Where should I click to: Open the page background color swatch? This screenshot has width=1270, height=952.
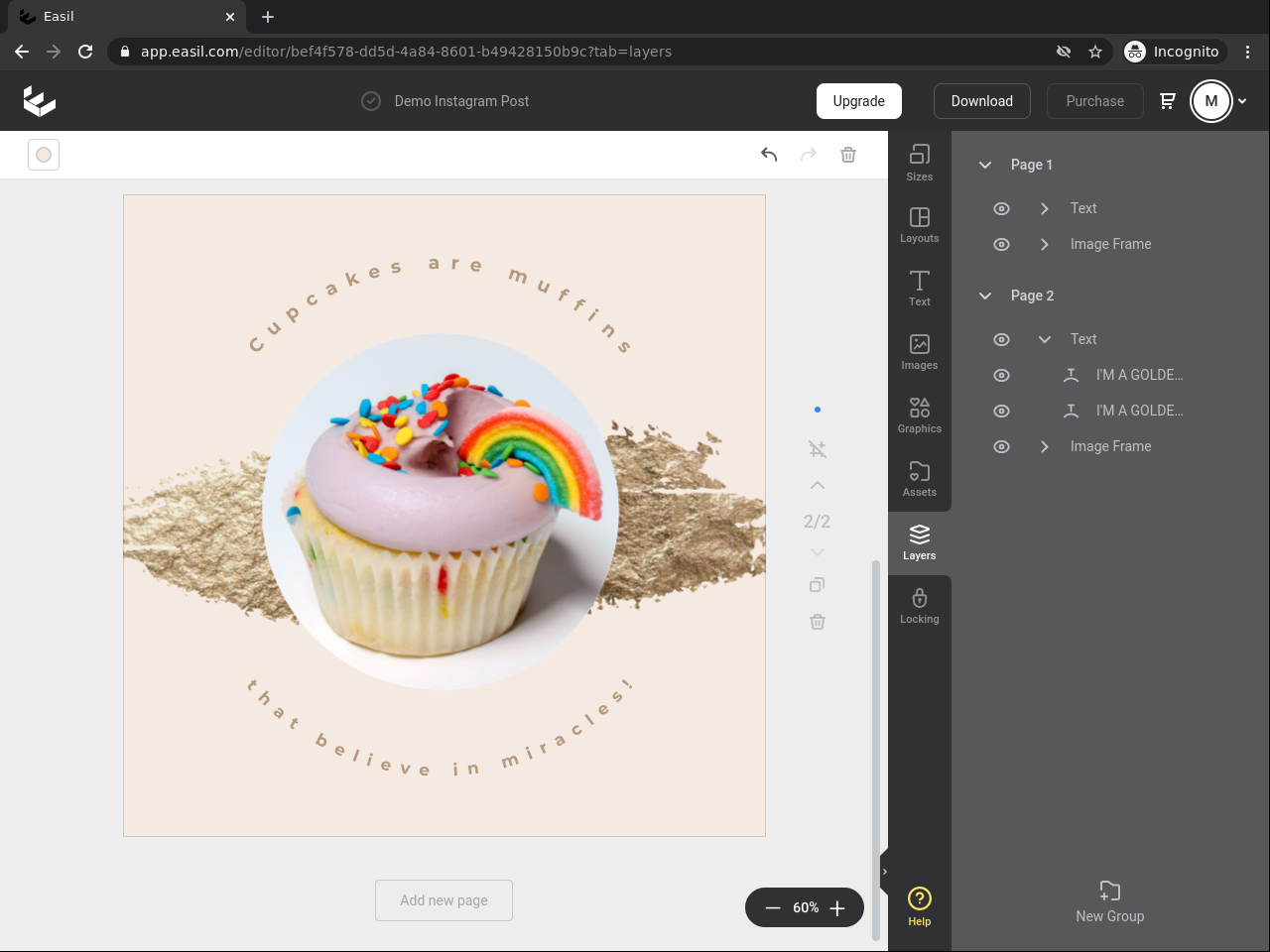pos(44,155)
